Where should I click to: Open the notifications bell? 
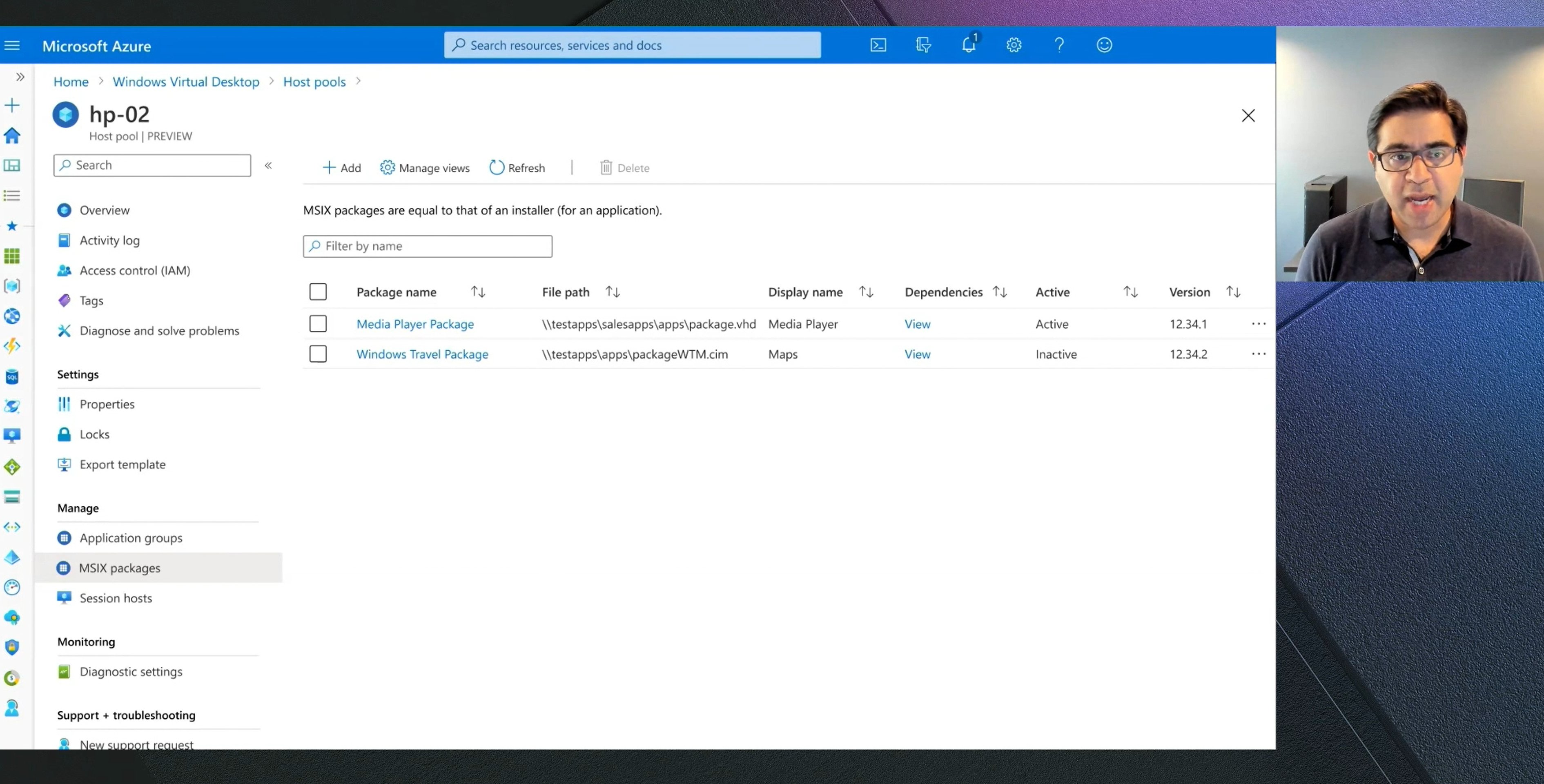[x=969, y=45]
